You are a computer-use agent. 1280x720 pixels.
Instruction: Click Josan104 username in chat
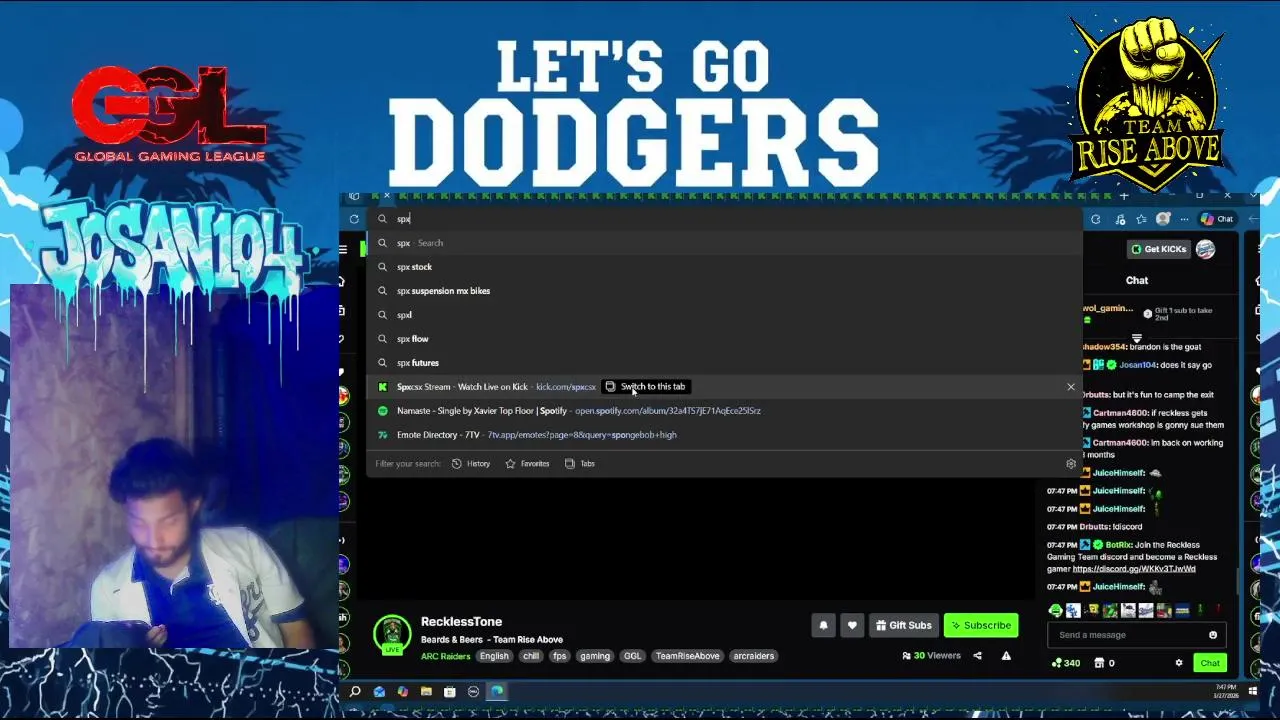pos(1137,365)
